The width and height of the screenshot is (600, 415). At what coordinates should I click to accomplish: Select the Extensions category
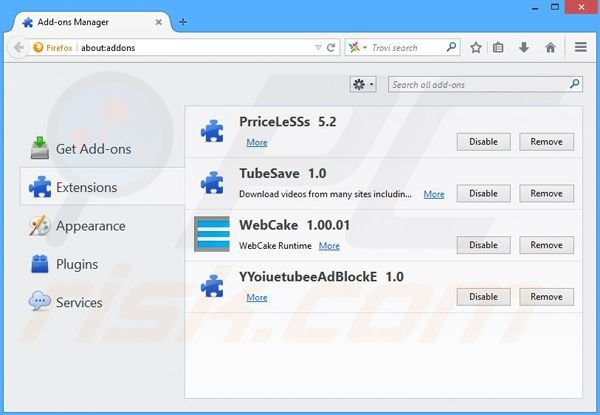[103, 187]
